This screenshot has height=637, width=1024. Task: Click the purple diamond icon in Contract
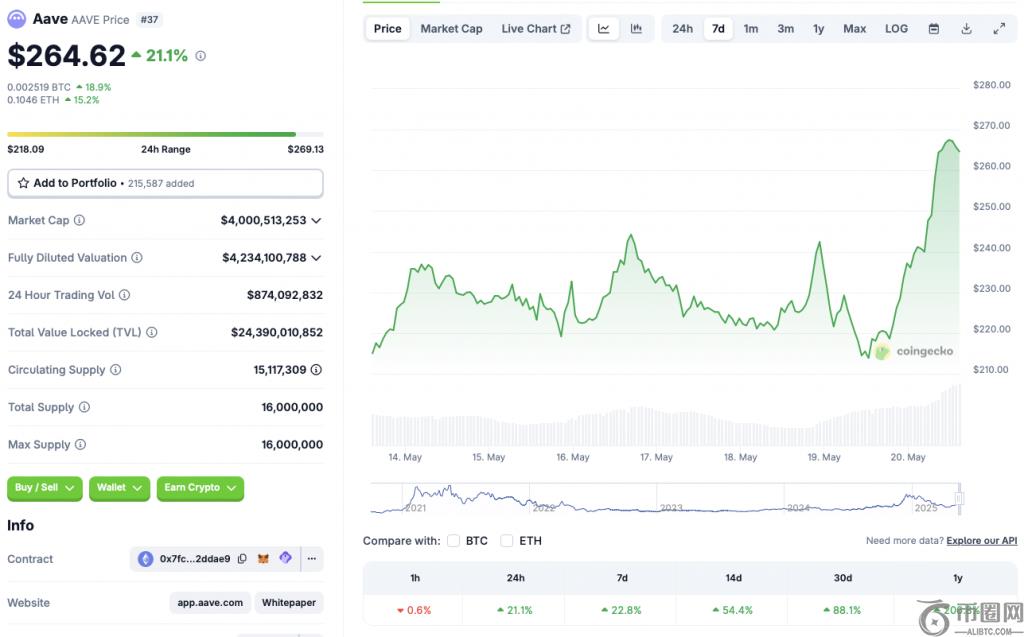(285, 558)
